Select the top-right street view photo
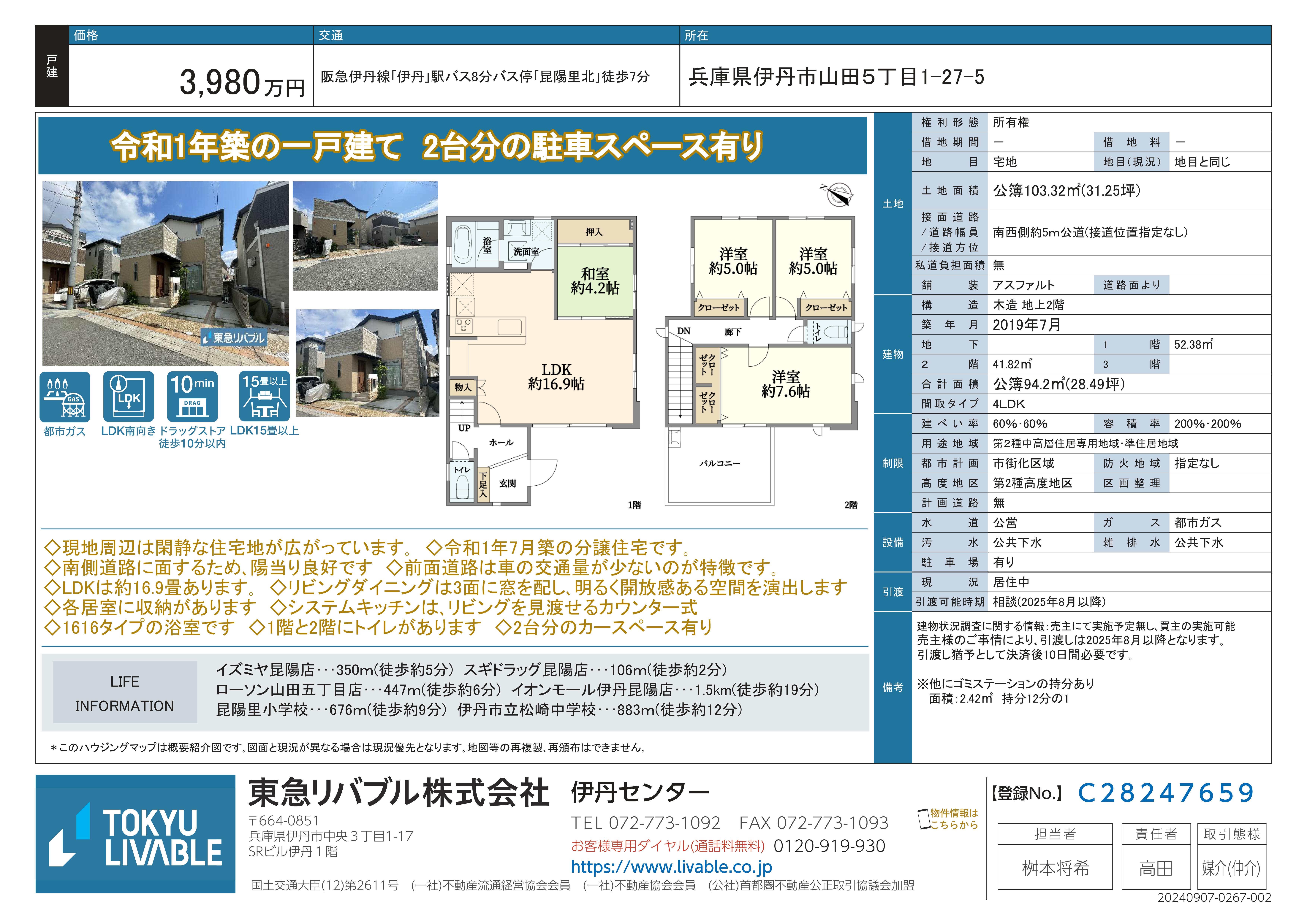Screen dimensions: 1307x924 pyautogui.click(x=365, y=236)
